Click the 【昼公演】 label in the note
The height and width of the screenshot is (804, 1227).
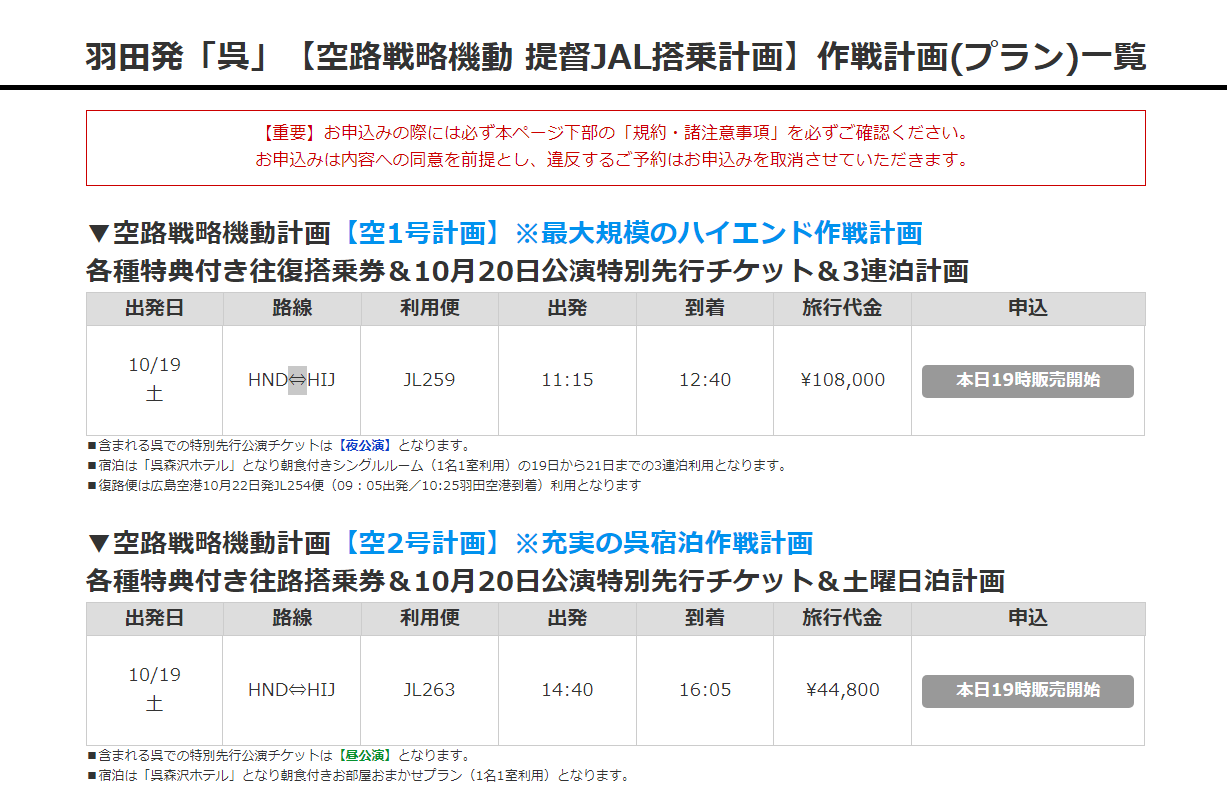pyautogui.click(x=365, y=756)
